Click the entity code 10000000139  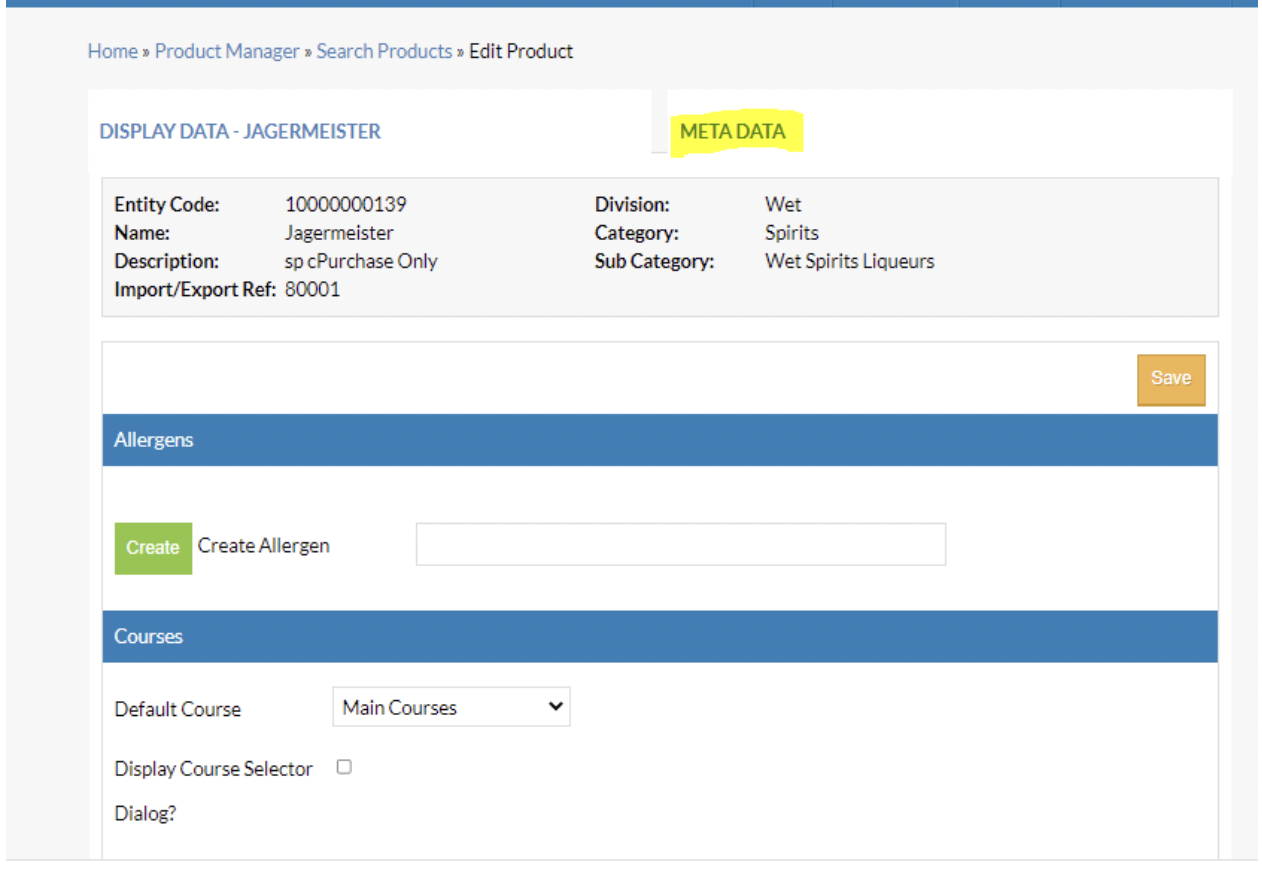[345, 204]
